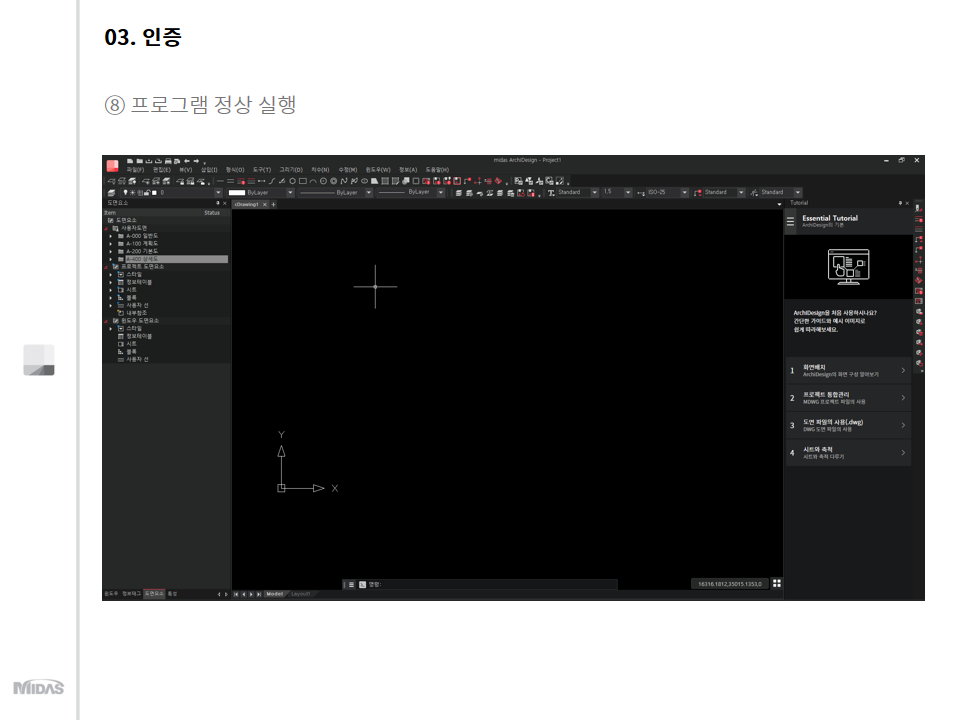Add a new drawing tab with plus button
Screen dimensions: 960x720
point(273,204)
